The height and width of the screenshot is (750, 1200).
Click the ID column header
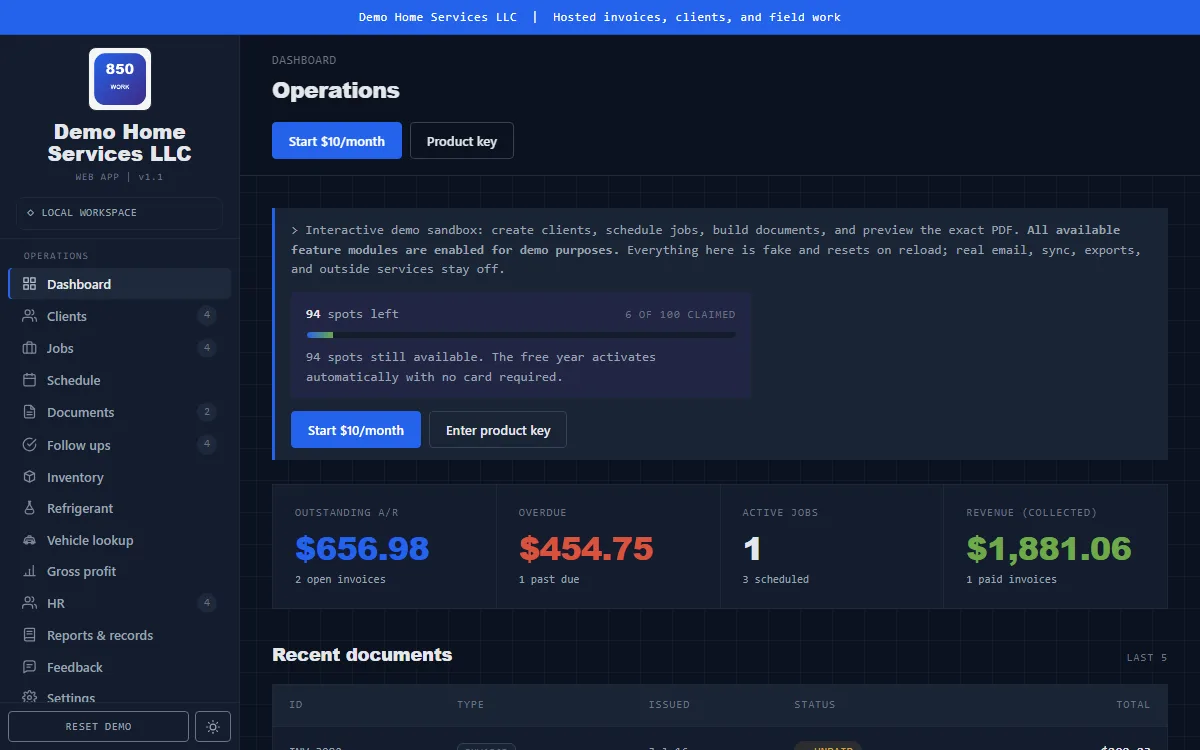coord(296,705)
